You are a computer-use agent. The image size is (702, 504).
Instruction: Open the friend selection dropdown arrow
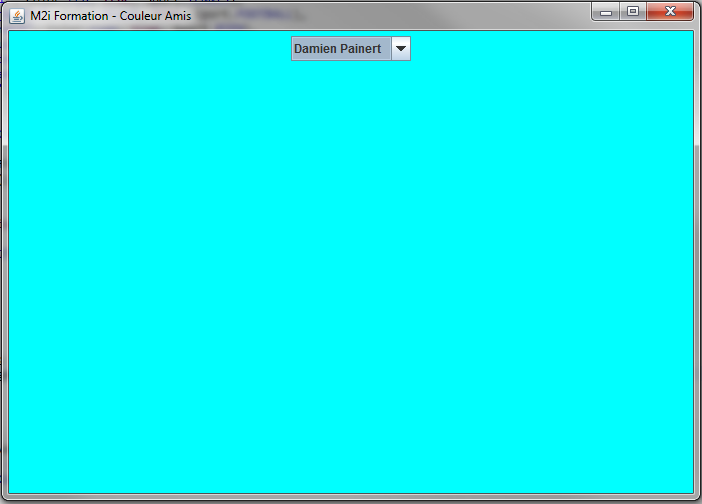(x=400, y=49)
